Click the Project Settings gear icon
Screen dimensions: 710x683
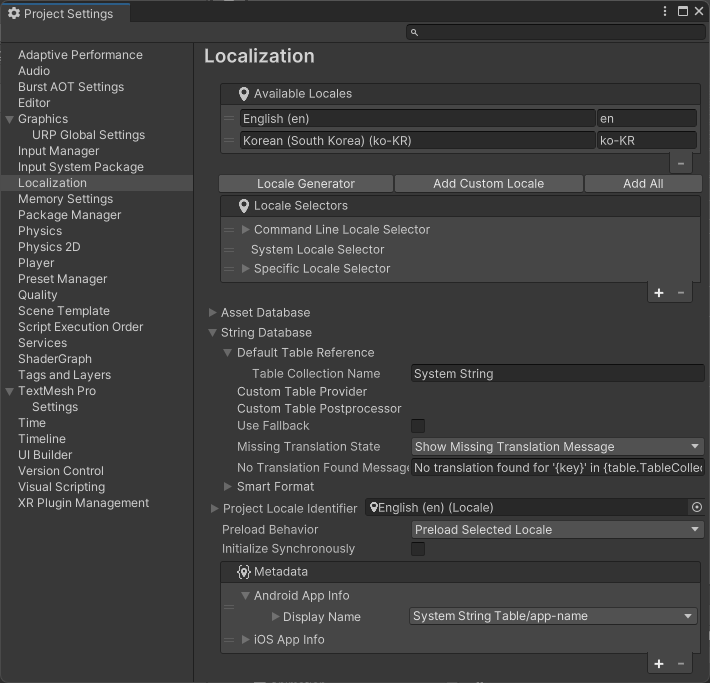pyautogui.click(x=14, y=14)
